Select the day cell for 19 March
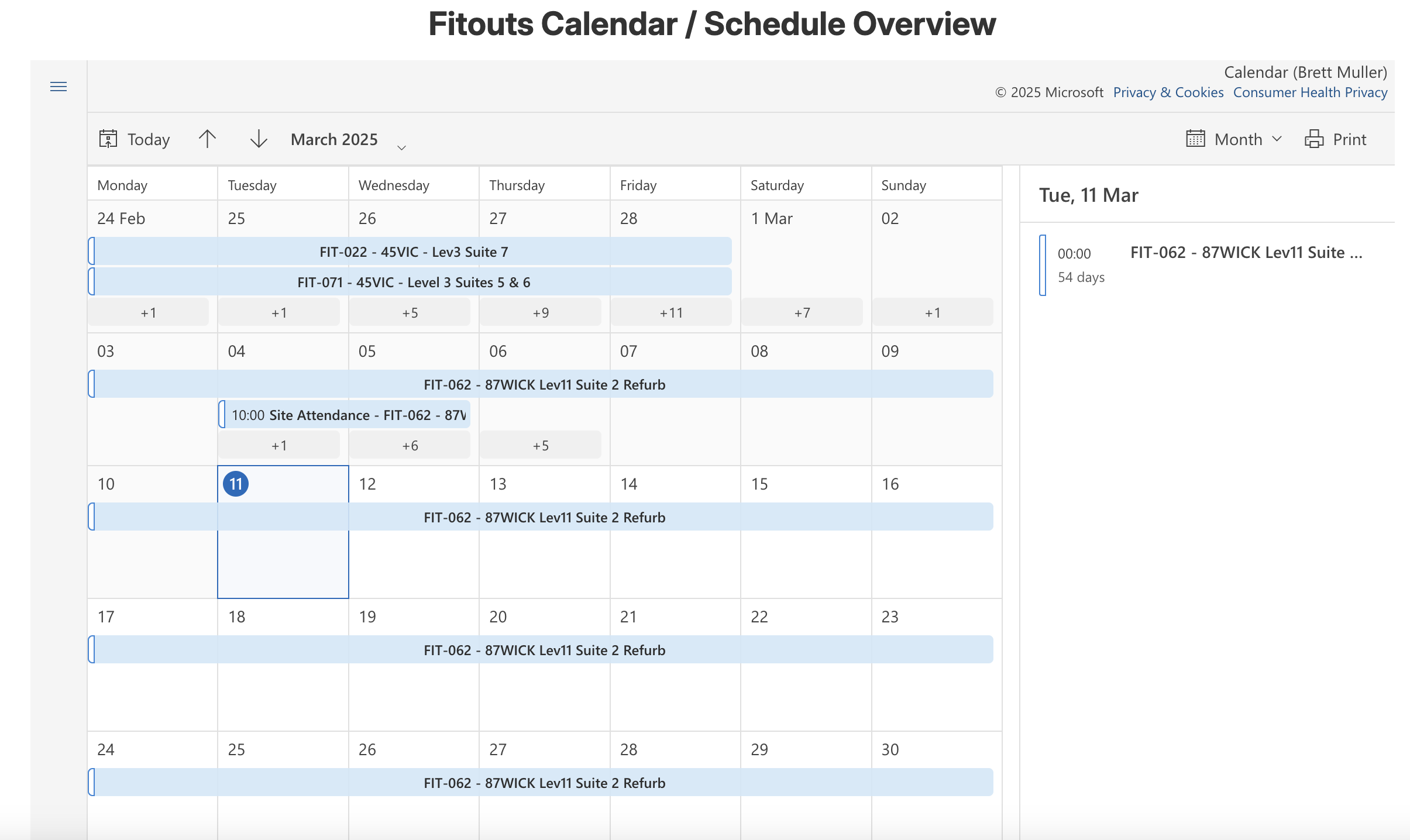The width and height of the screenshot is (1410, 840). tap(414, 665)
